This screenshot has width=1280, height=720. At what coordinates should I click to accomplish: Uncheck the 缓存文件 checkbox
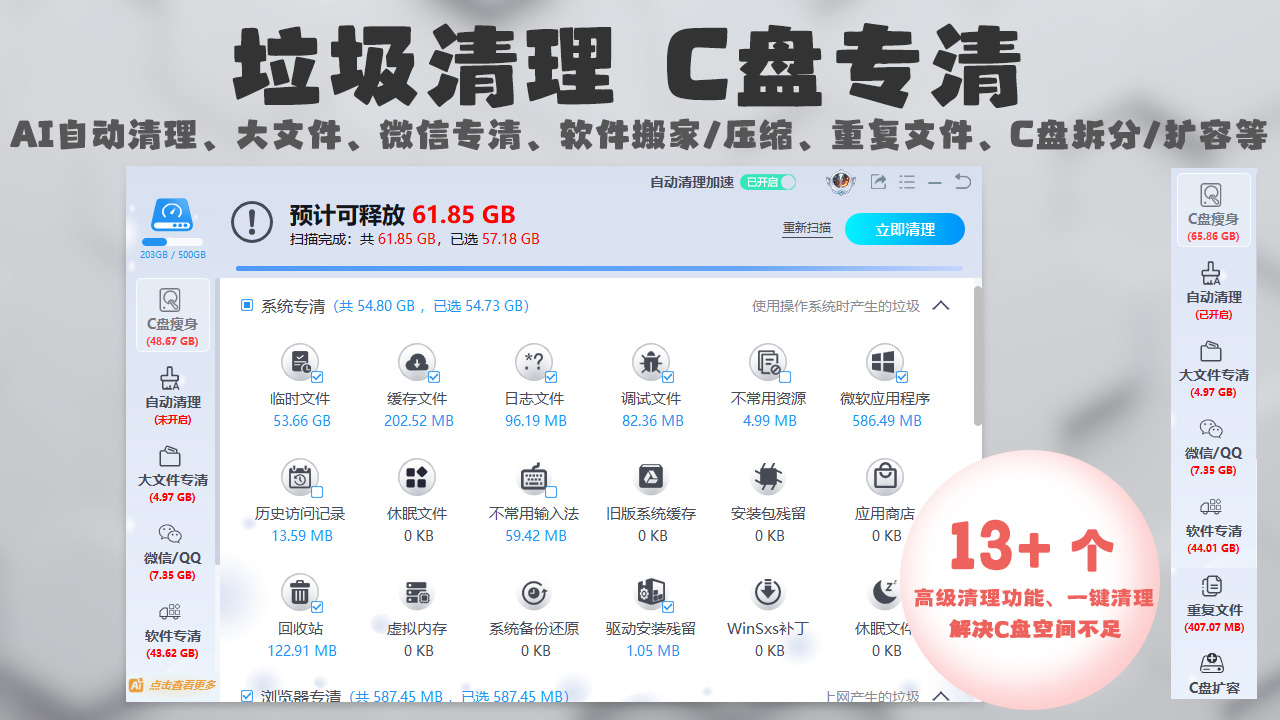[x=434, y=376]
